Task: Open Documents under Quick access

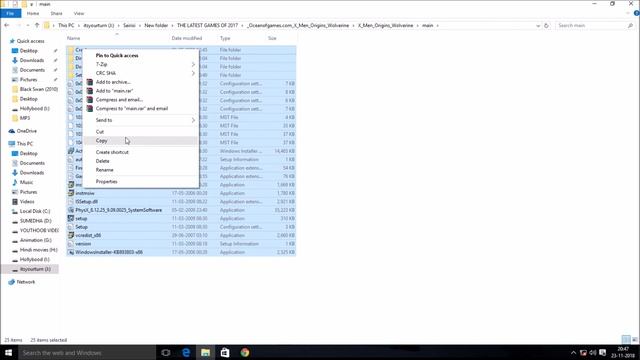Action: (x=32, y=70)
